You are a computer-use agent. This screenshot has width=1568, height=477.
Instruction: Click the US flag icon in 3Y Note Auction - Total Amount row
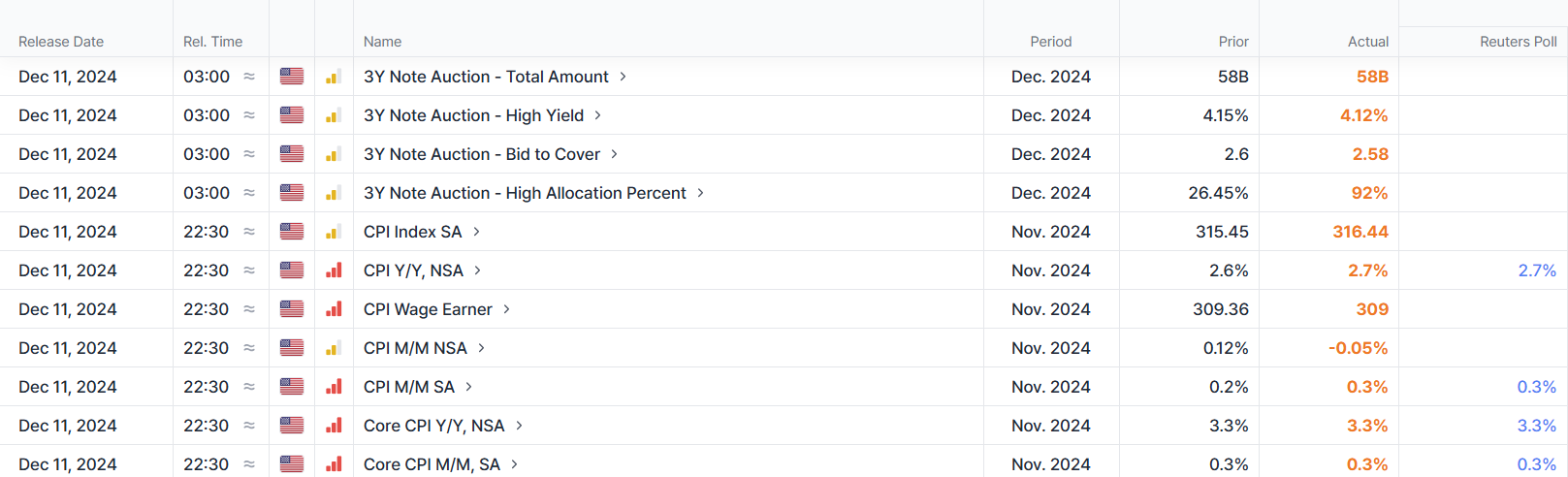pyautogui.click(x=292, y=77)
